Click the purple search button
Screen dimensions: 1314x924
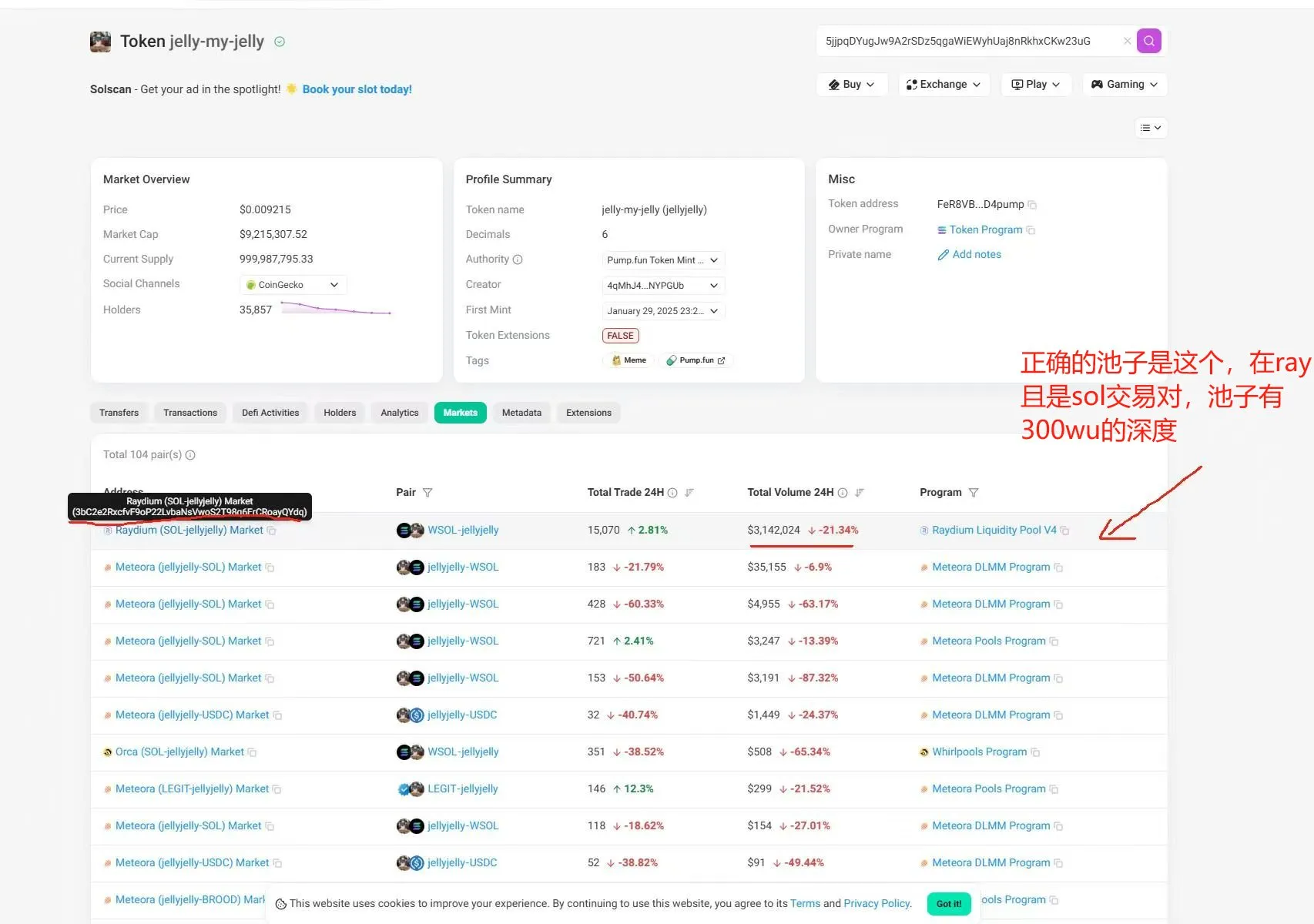point(1148,41)
